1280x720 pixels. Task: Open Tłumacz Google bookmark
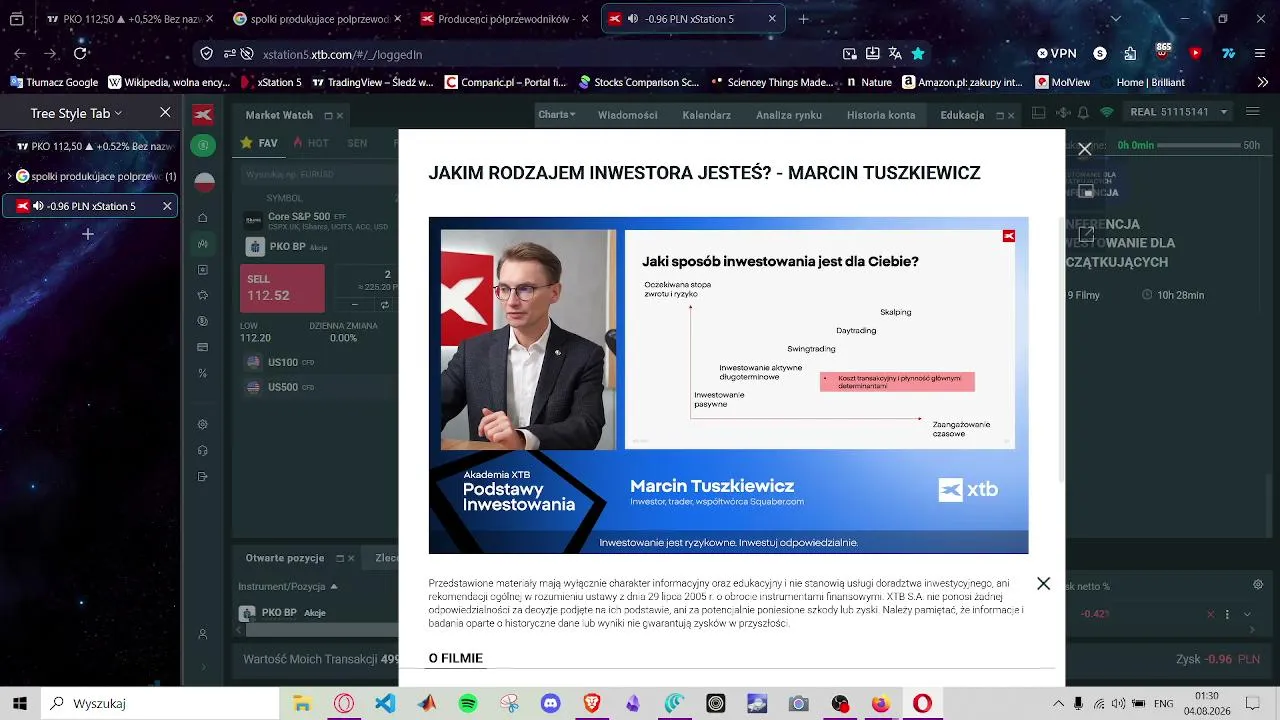(54, 82)
